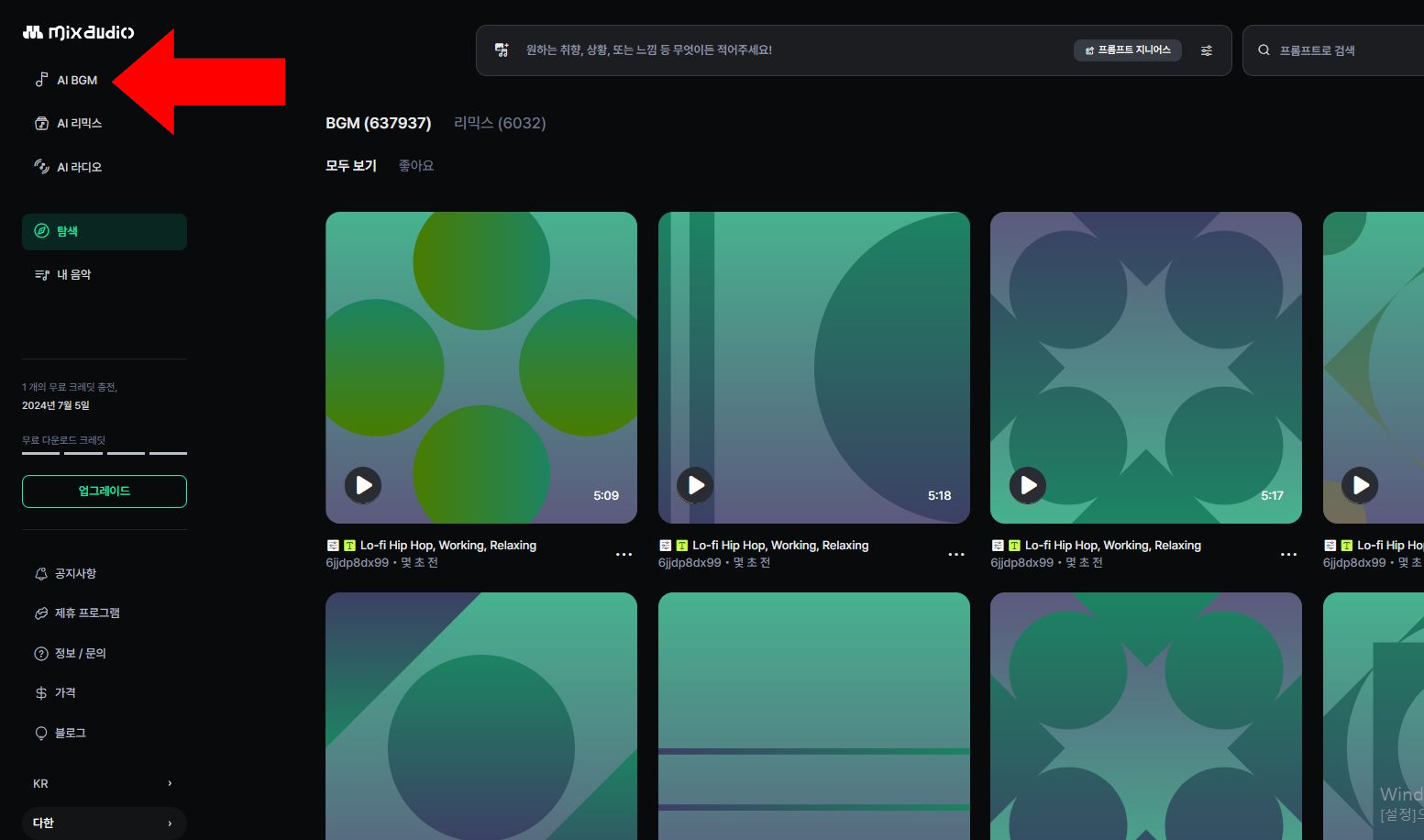This screenshot has width=1424, height=840.
Task: Open 공지사항 announcements
Action: click(65, 573)
